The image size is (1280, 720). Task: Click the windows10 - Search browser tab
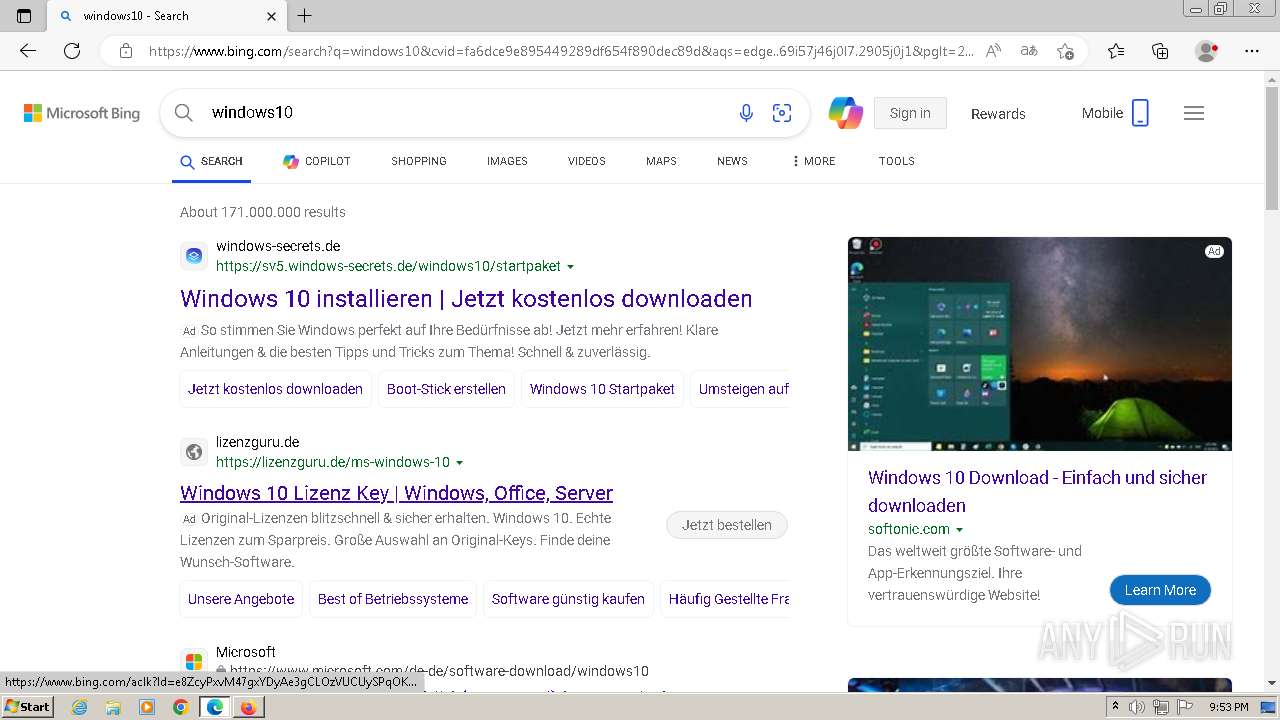coord(168,16)
